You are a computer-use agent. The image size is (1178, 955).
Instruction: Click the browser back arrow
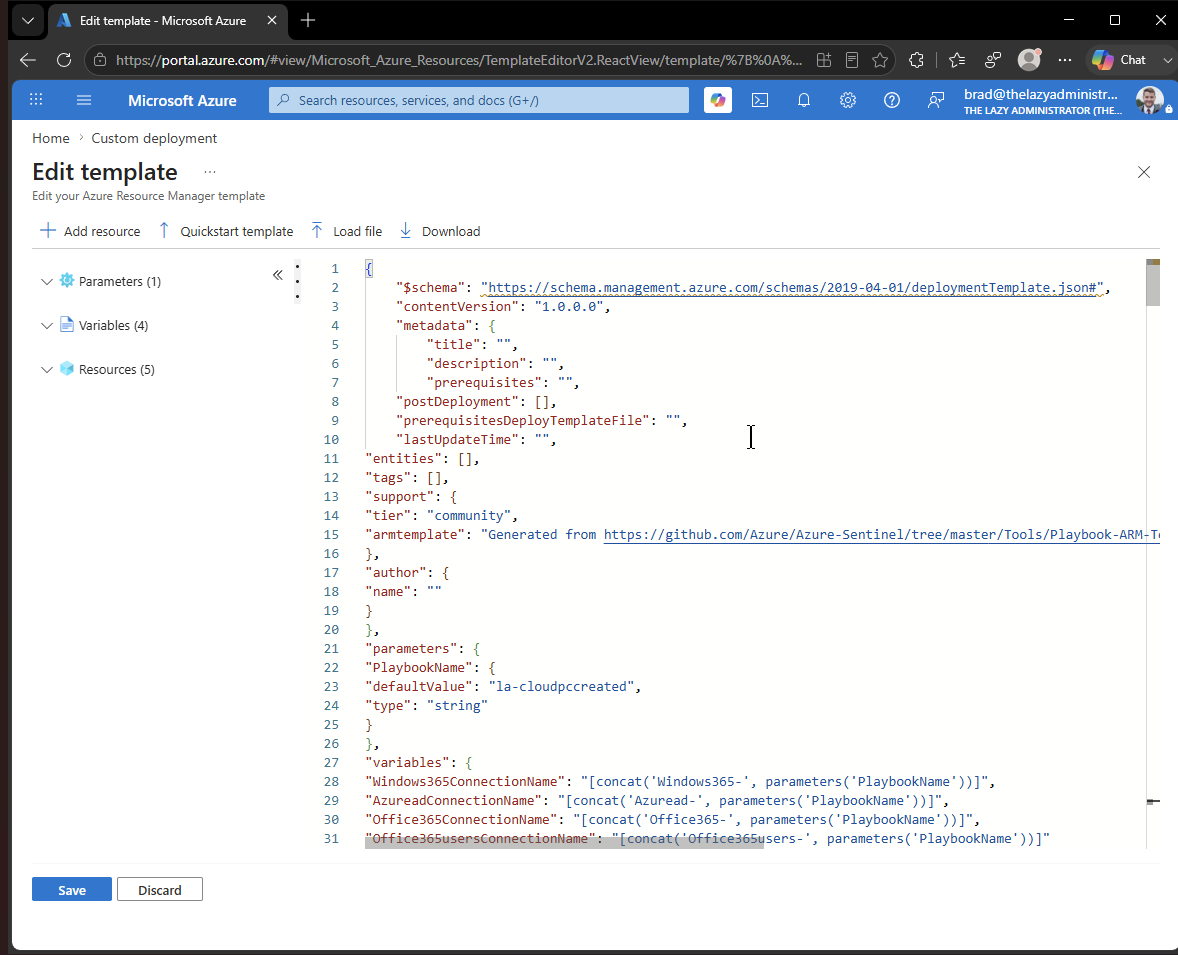pyautogui.click(x=28, y=60)
